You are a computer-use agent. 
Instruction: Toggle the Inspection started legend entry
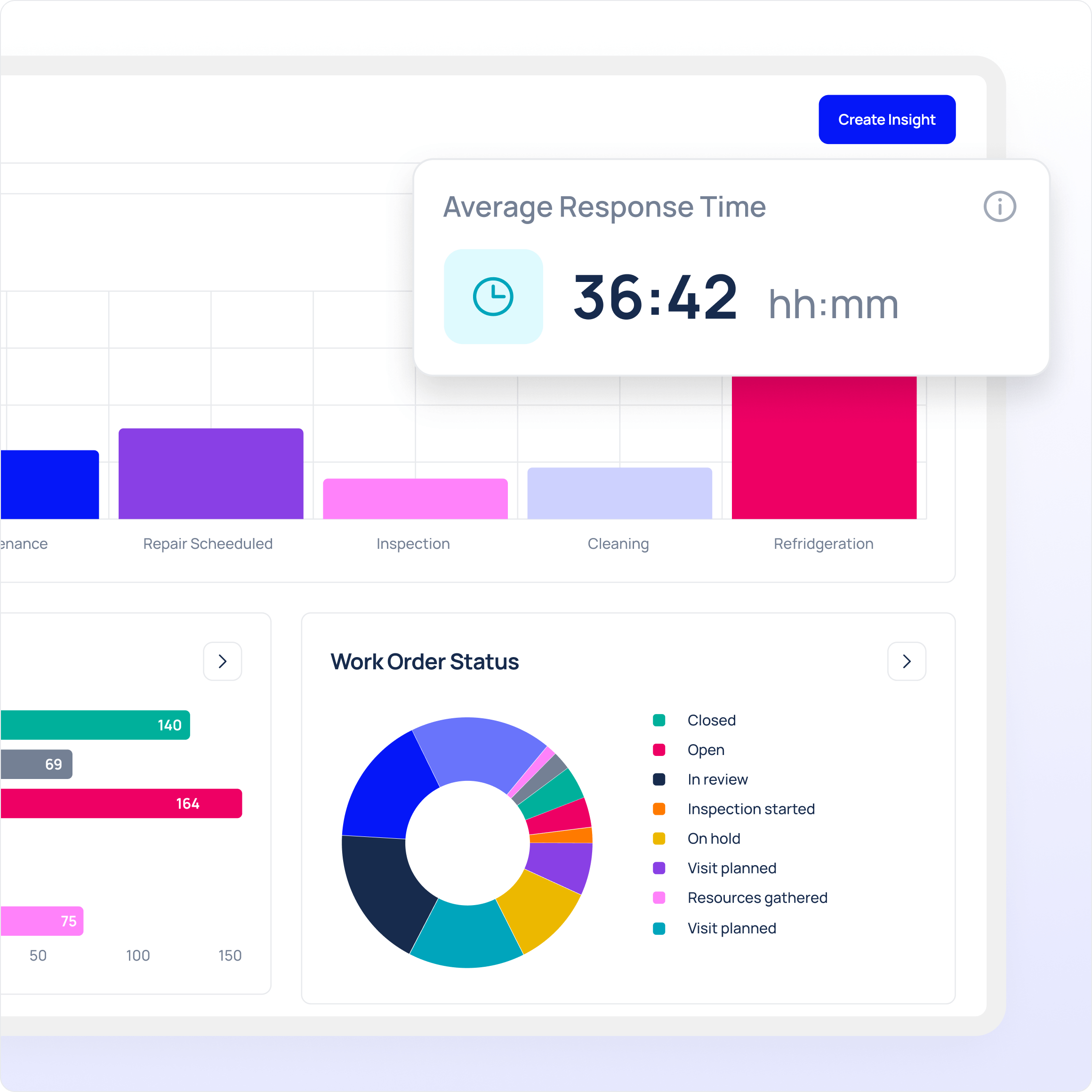[751, 809]
